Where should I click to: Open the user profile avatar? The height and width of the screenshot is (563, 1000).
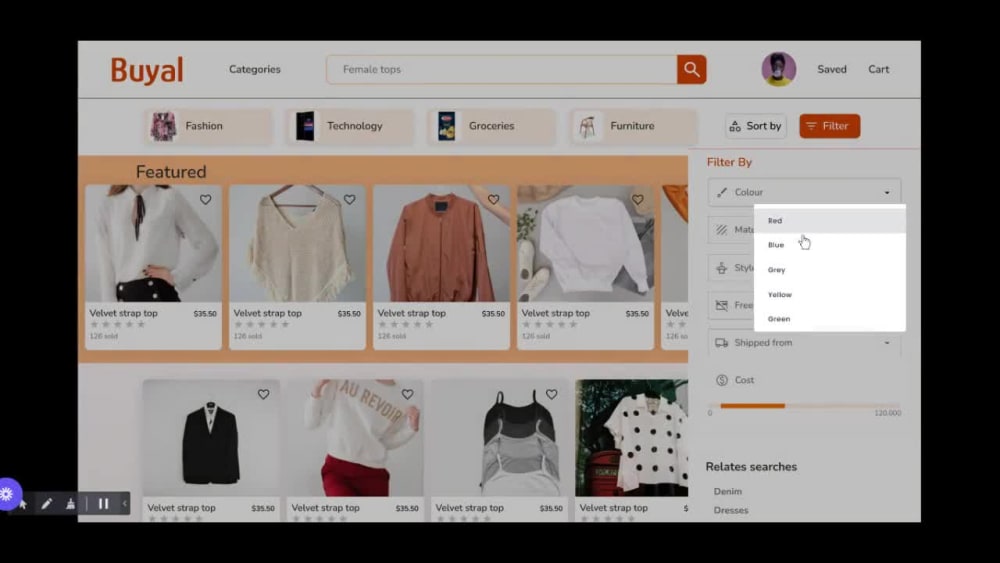pos(779,69)
